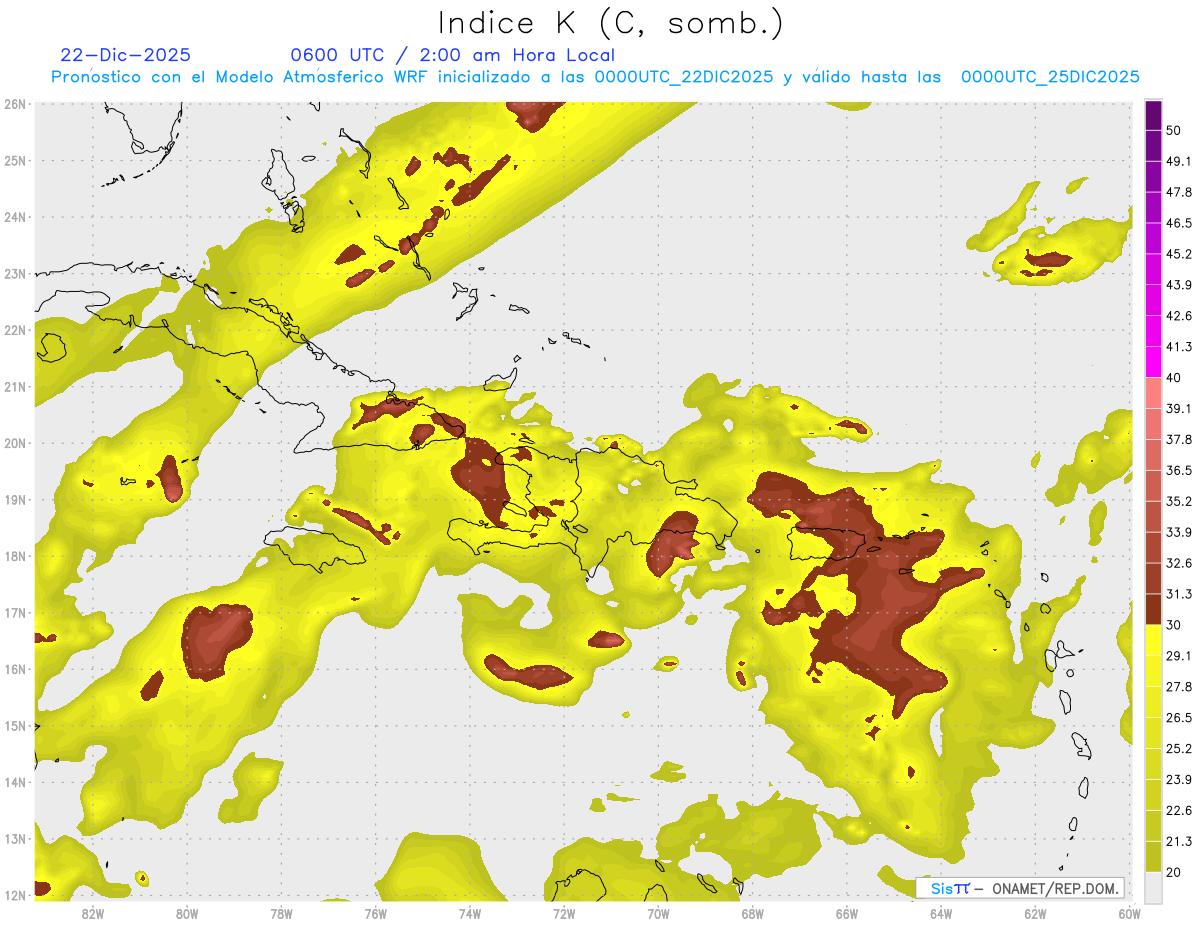Click the colorbar value 49.1

pyautogui.click(x=1179, y=161)
